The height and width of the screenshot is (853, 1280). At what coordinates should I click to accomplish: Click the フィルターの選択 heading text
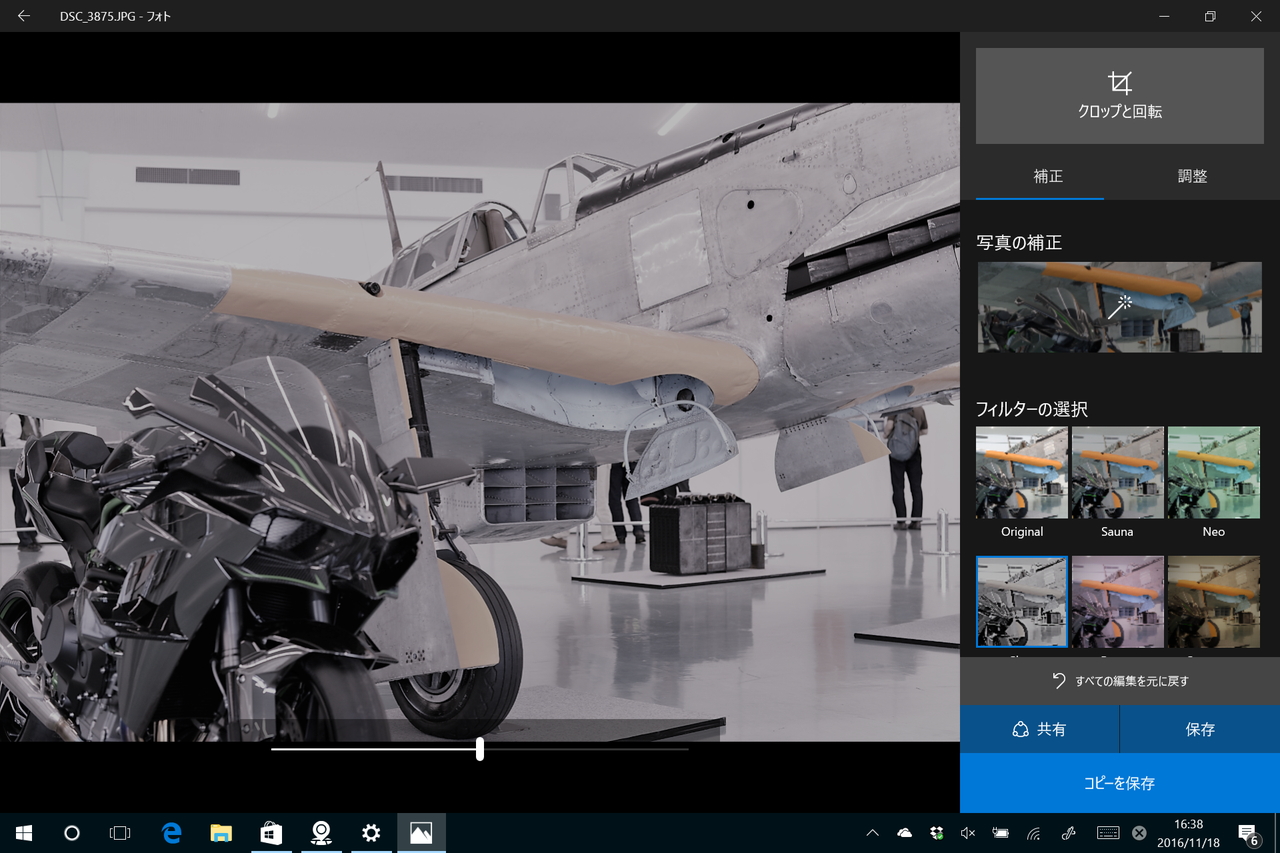1032,409
